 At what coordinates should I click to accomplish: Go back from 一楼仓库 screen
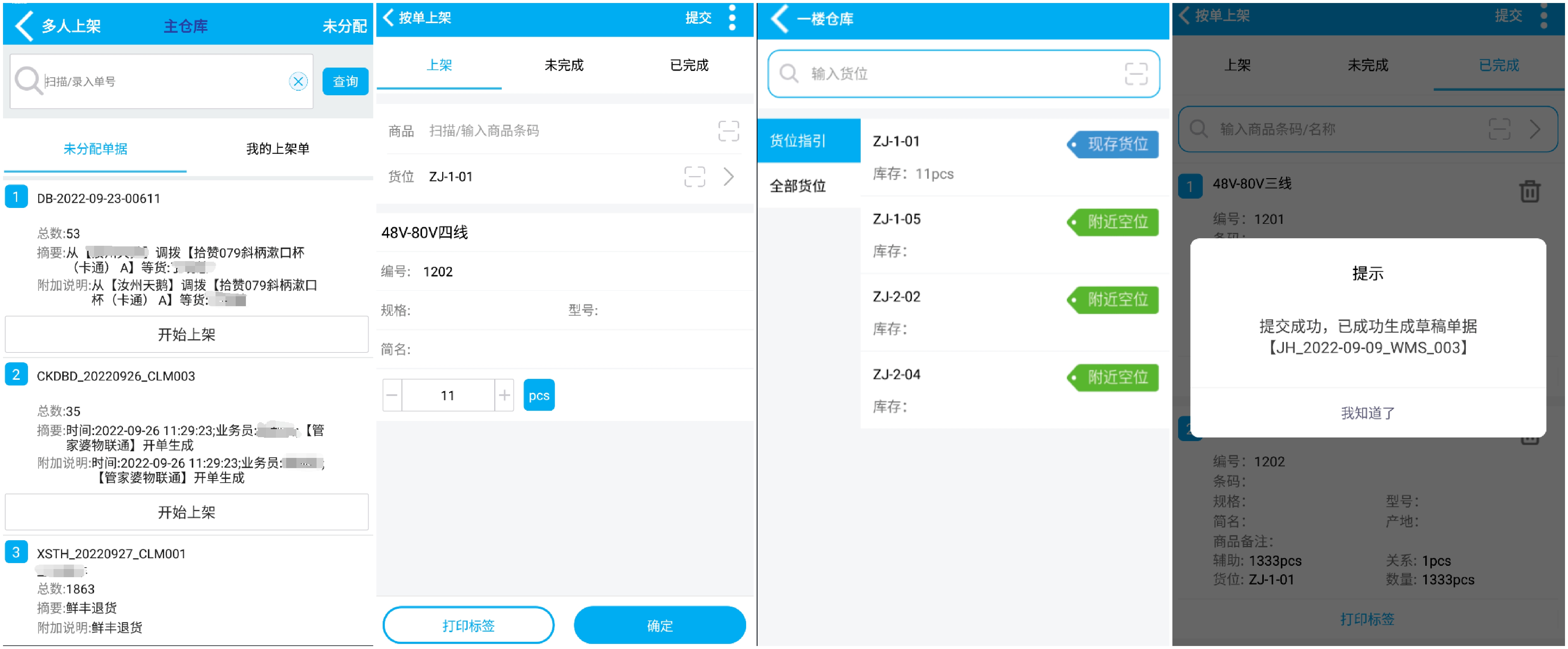tap(780, 19)
